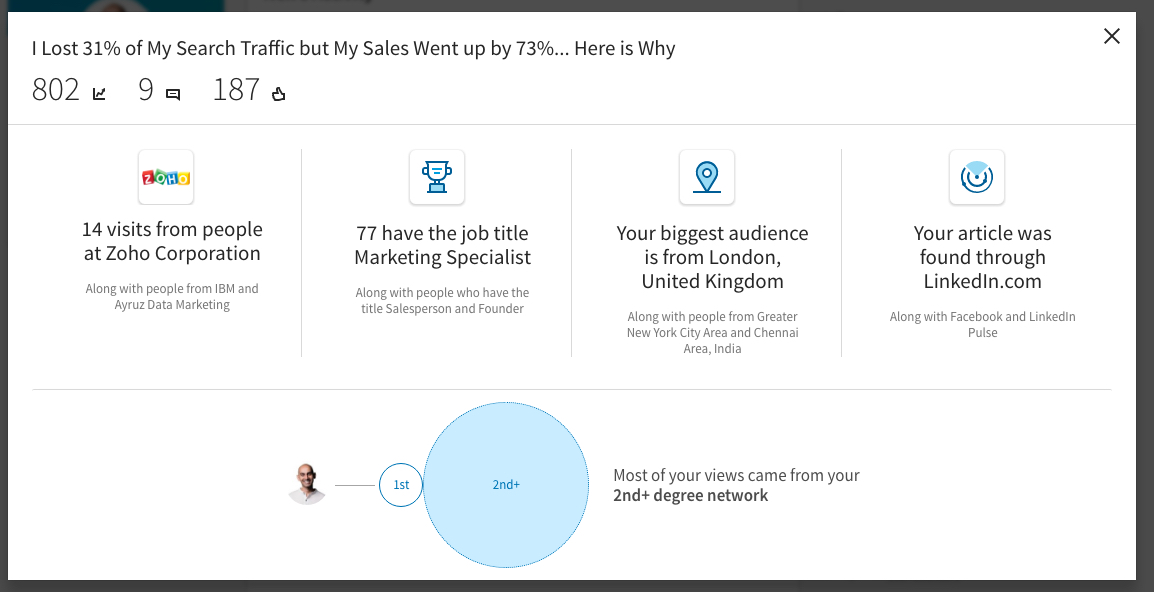
Task: Click 'Your article was found through LinkedIn.com'
Action: tap(982, 257)
